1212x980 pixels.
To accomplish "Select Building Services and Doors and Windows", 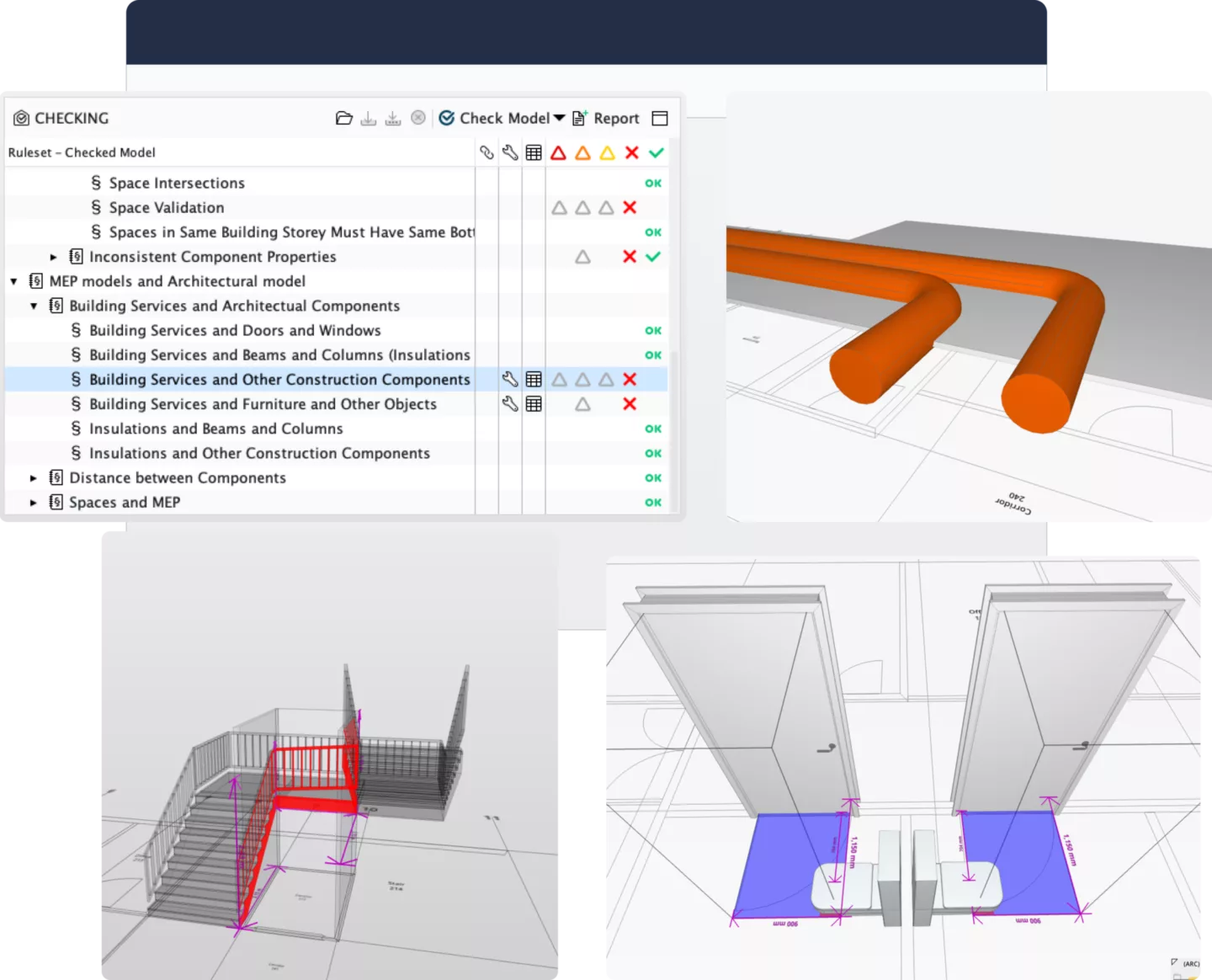I will click(235, 330).
